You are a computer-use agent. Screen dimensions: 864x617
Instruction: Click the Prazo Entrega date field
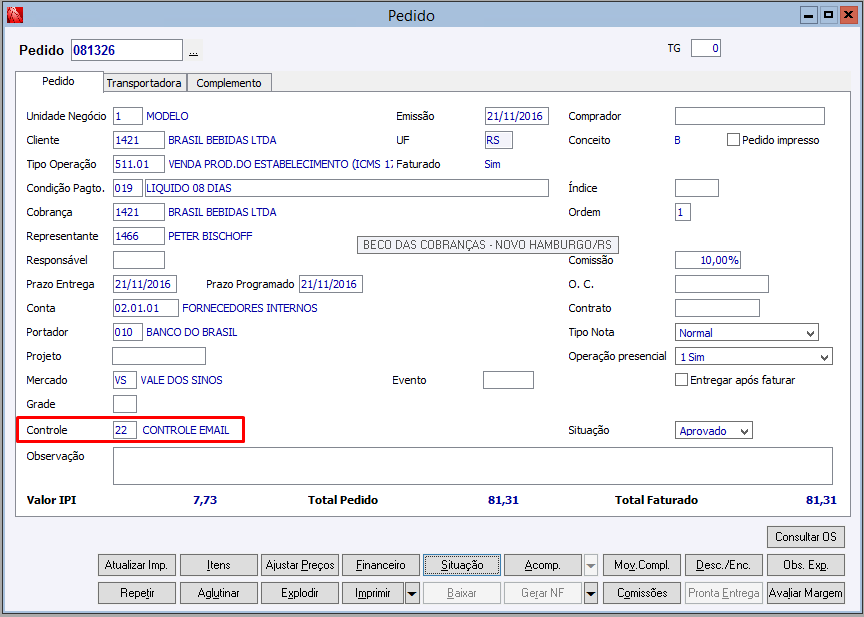145,284
